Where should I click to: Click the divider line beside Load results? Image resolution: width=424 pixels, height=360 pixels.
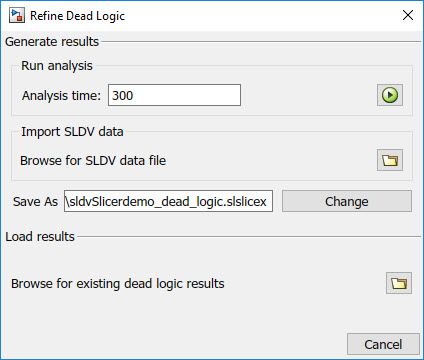click(249, 237)
